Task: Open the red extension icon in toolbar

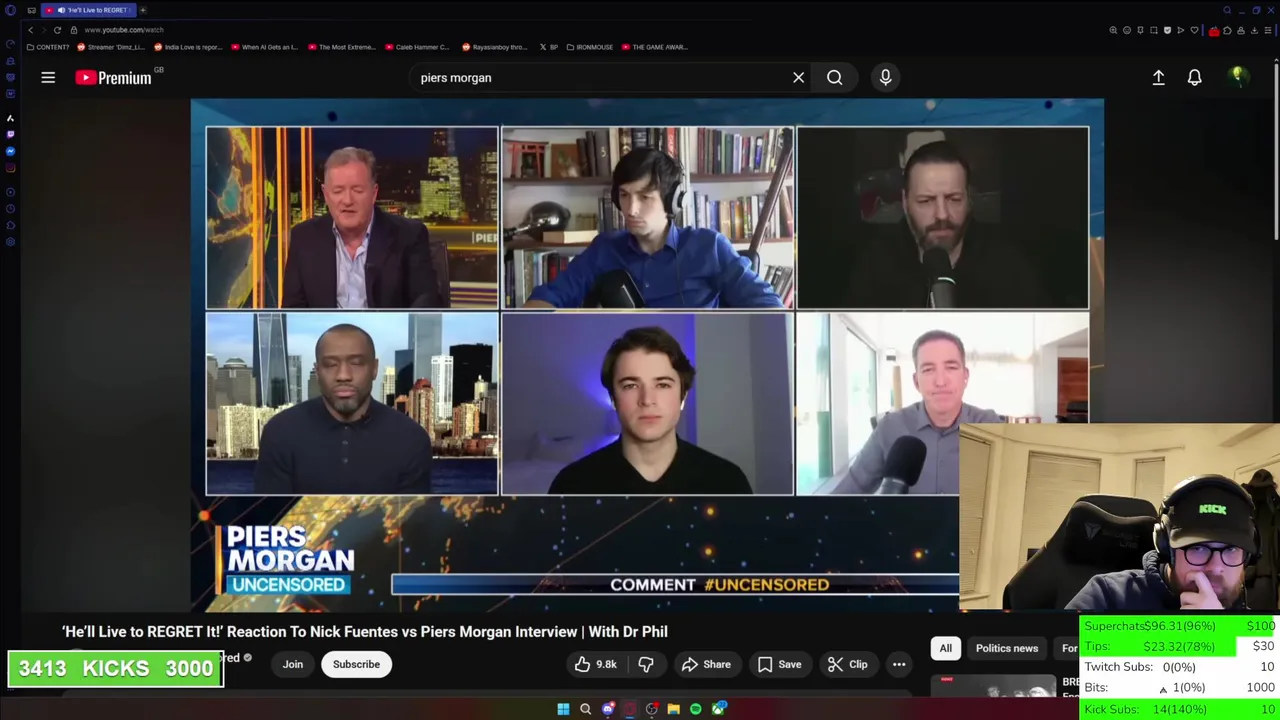Action: tap(1214, 31)
